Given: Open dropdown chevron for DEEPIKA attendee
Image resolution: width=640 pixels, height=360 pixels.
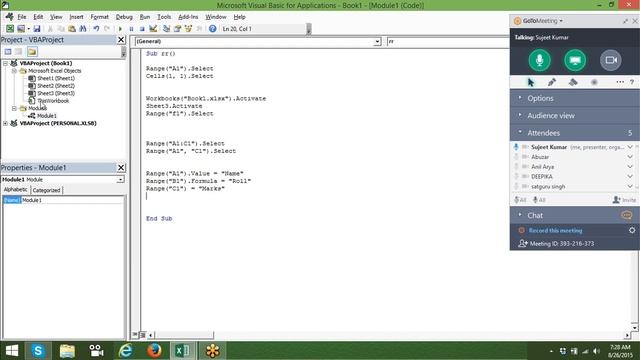Looking at the screenshot, I should 630,176.
